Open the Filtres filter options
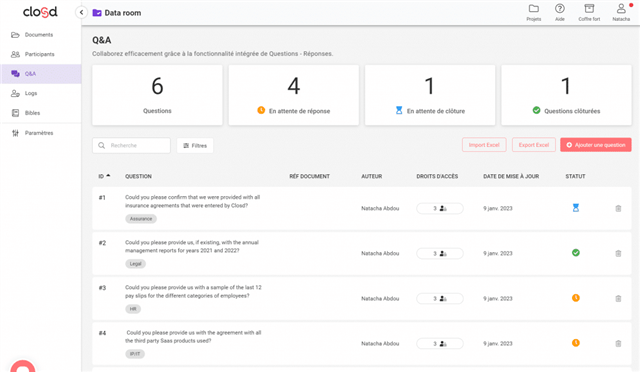Screen dimensions: 640x372 [195, 145]
